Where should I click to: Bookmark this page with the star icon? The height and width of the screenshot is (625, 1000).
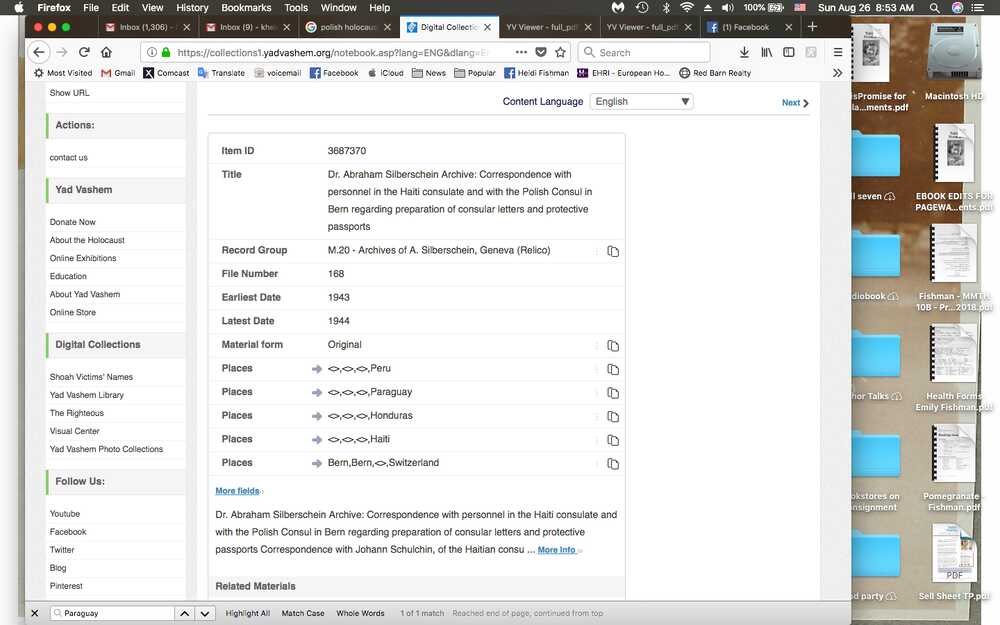click(560, 52)
